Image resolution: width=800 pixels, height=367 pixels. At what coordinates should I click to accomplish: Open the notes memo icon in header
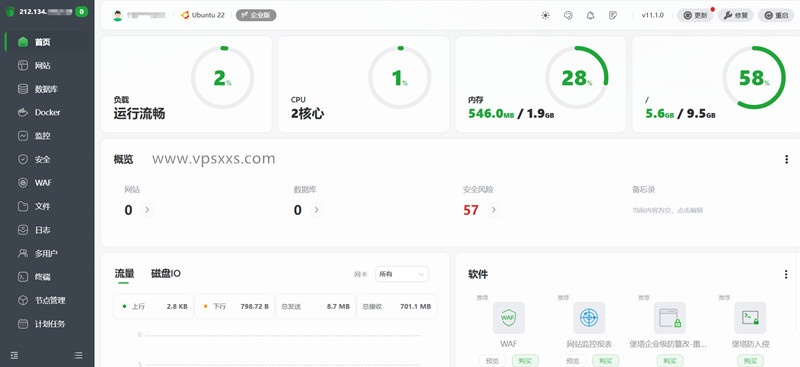[613, 15]
